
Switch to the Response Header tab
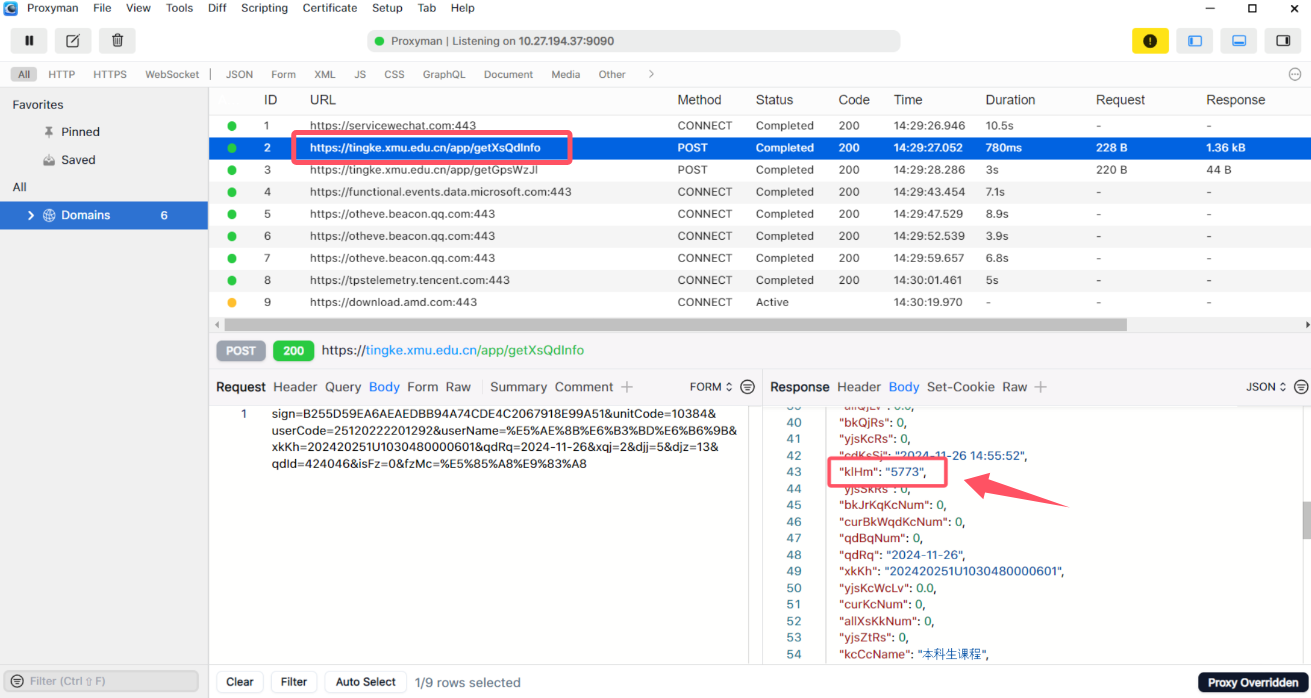(859, 387)
